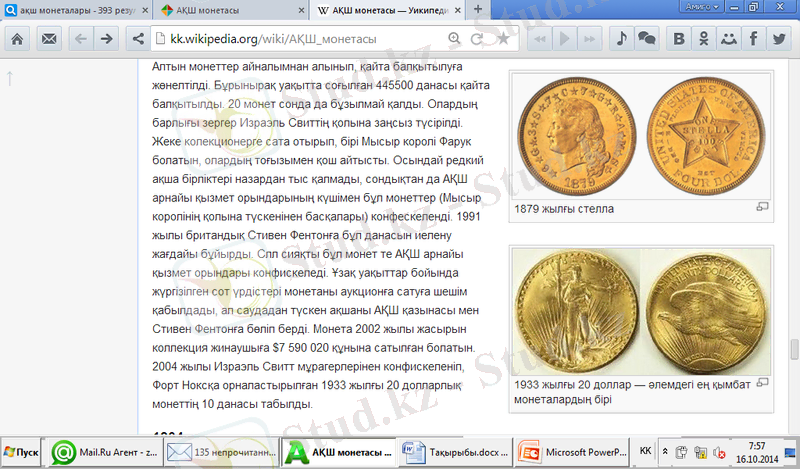Open the clock showing 7:57

point(757,452)
